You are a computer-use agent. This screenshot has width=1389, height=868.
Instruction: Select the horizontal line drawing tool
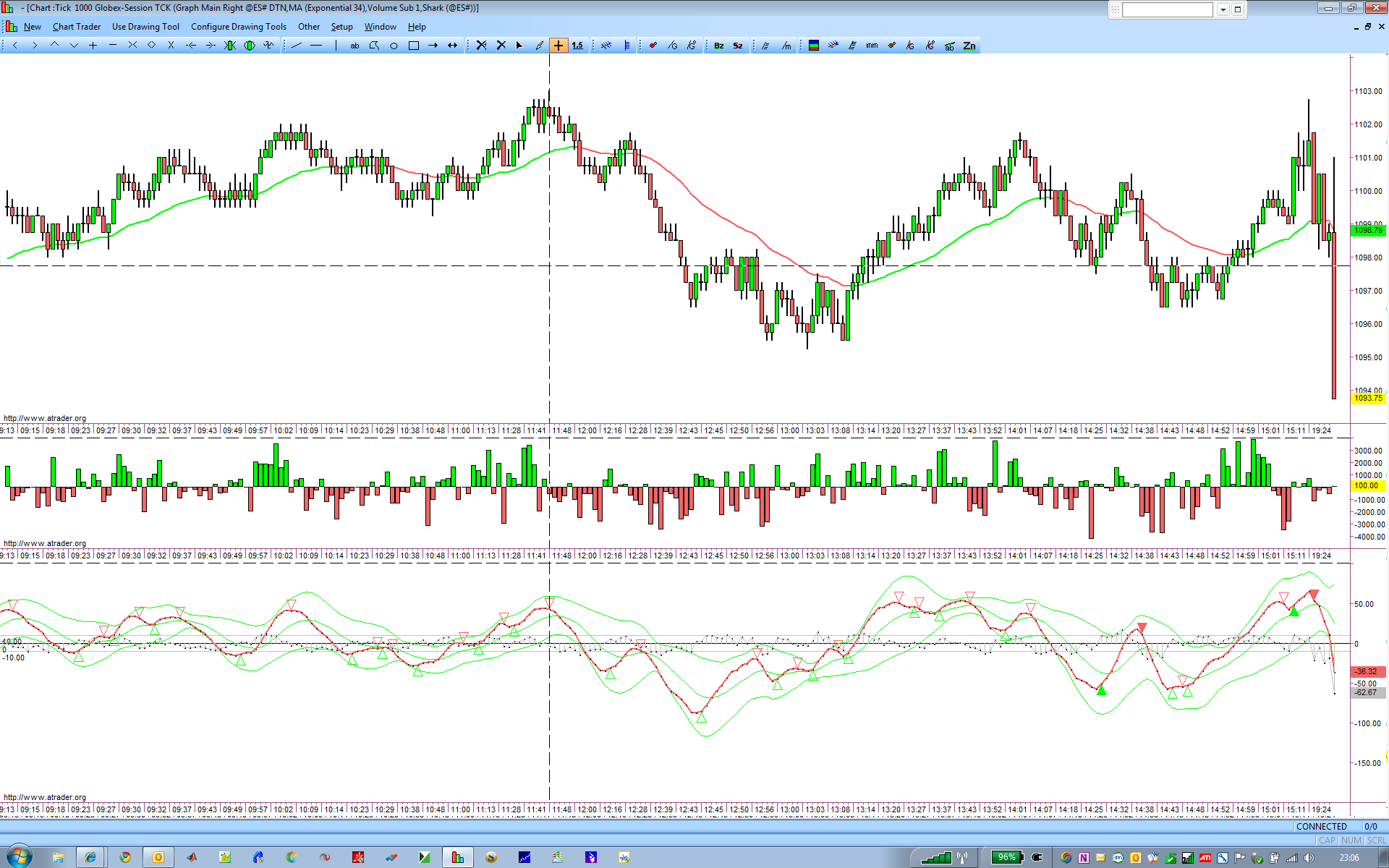coord(316,46)
